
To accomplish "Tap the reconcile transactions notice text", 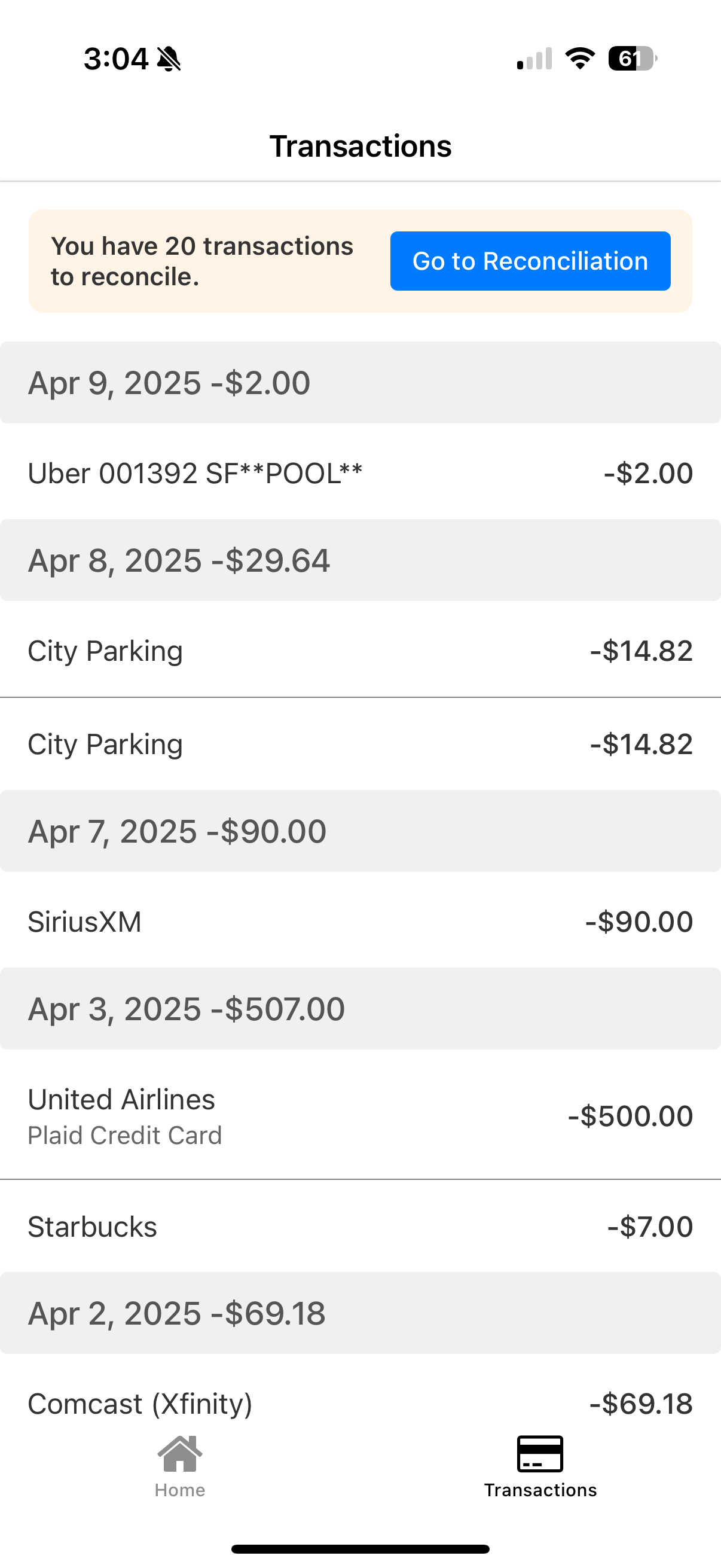I will (x=202, y=261).
